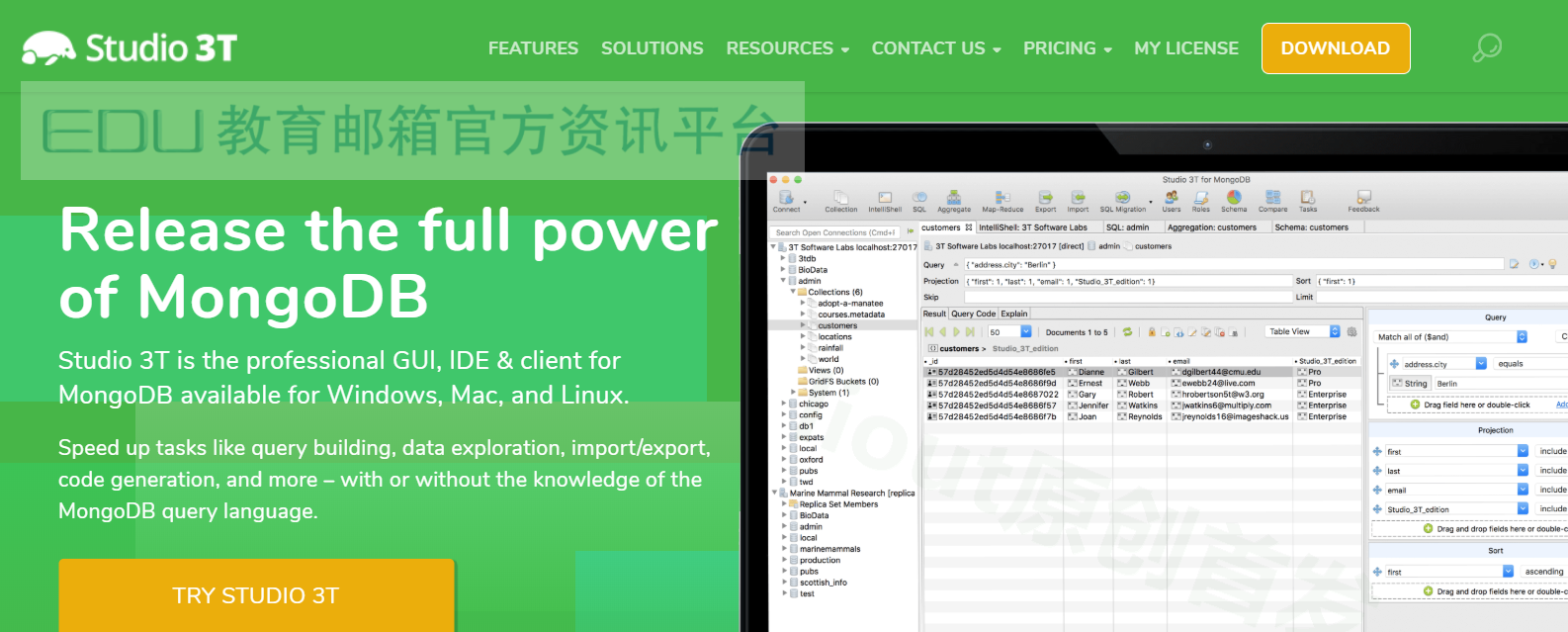The width and height of the screenshot is (1568, 632).
Task: Open the Match all of ($and) dropdown
Action: (1522, 336)
